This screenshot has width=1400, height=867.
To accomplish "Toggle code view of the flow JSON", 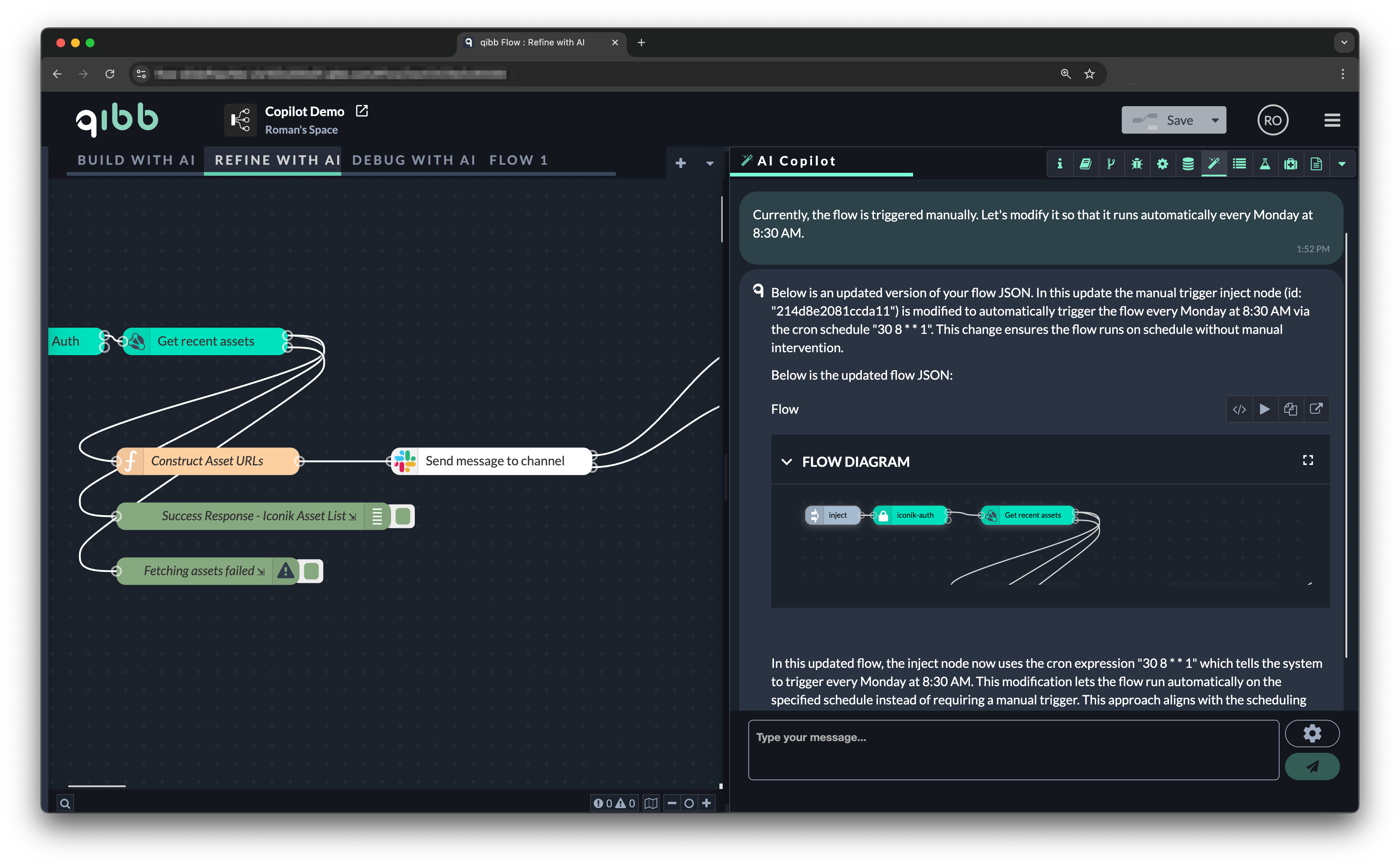I will coord(1240,409).
